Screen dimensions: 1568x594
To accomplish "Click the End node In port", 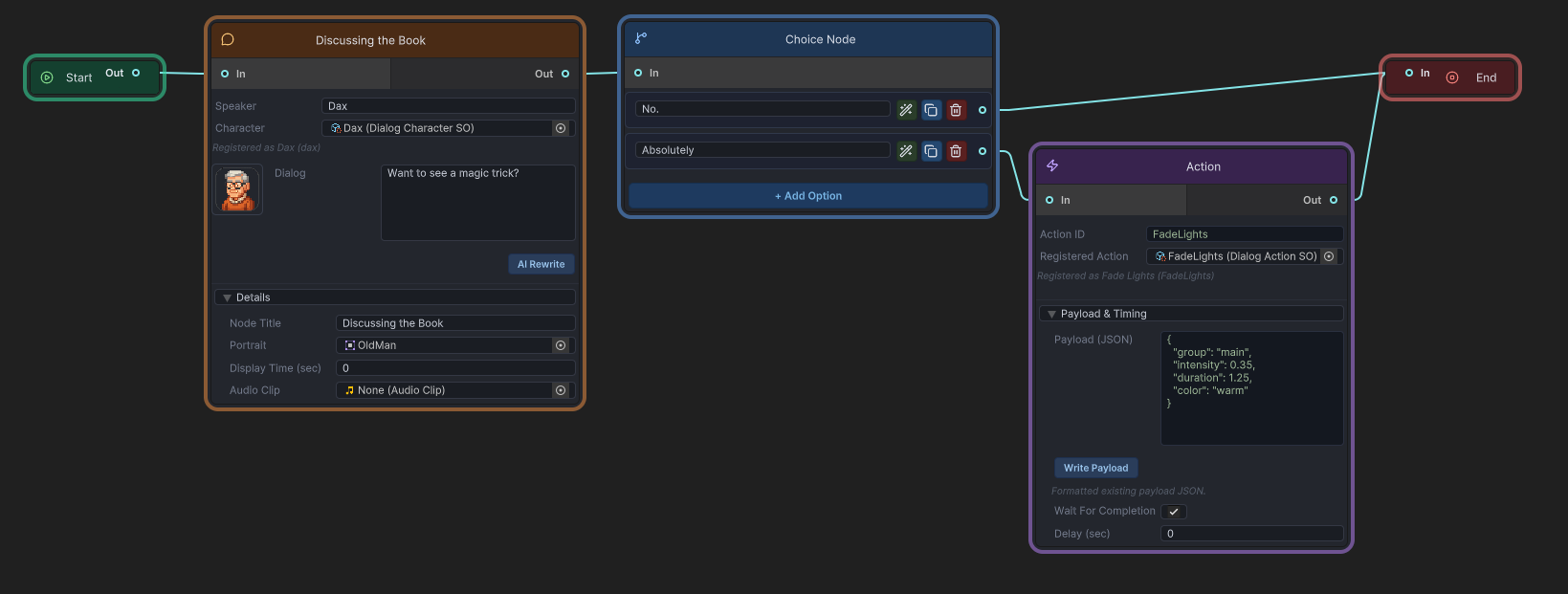I will pos(1409,73).
